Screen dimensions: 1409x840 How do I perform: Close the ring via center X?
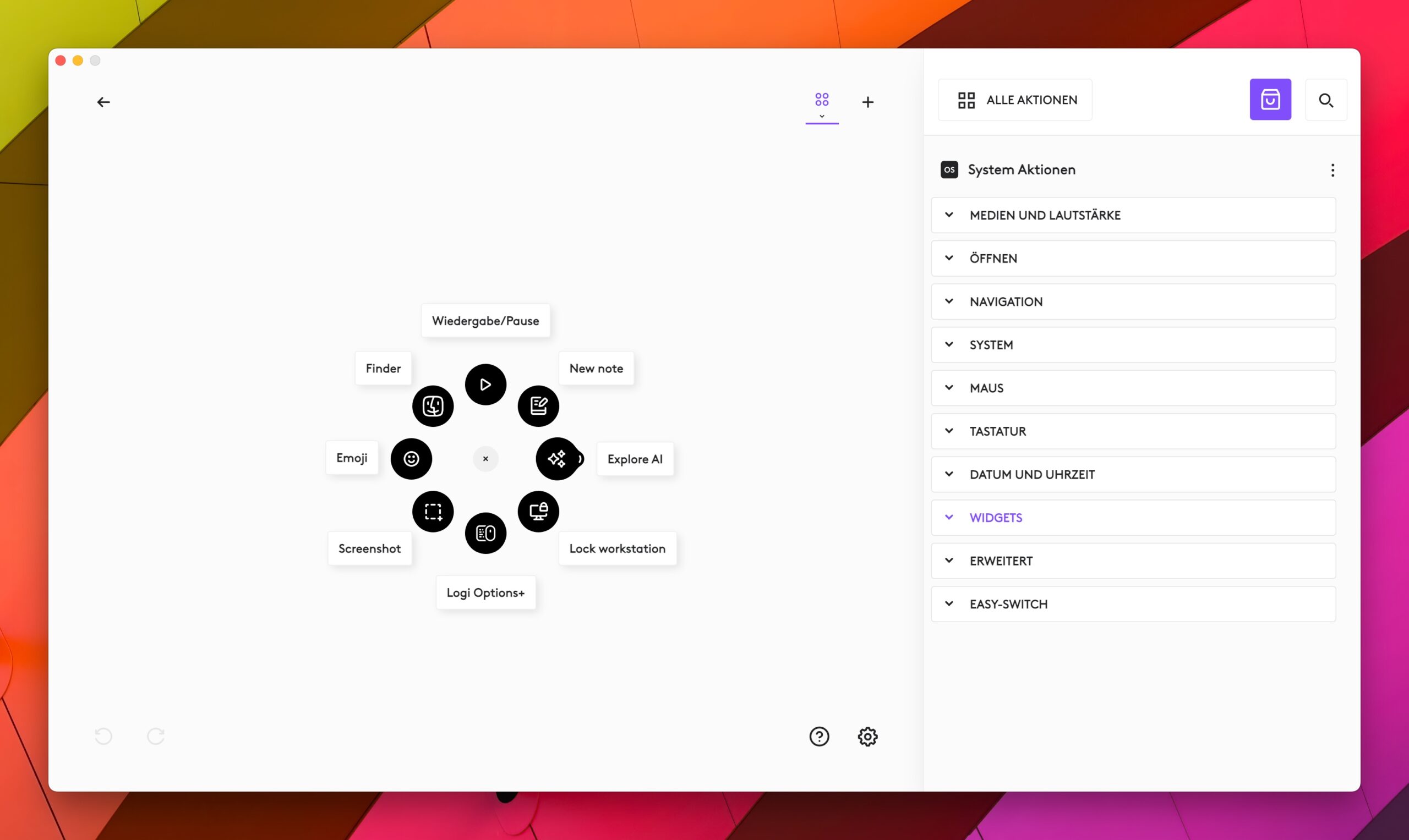[485, 458]
